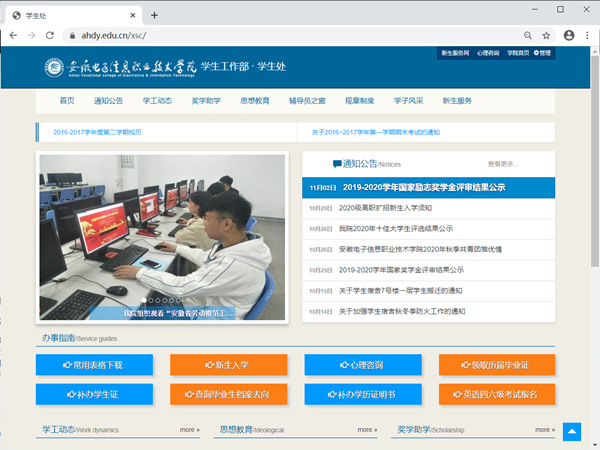This screenshot has height=450, width=600.
Task: Open the 2020级高职扩招新生入学须知 notice
Action: click(x=385, y=208)
